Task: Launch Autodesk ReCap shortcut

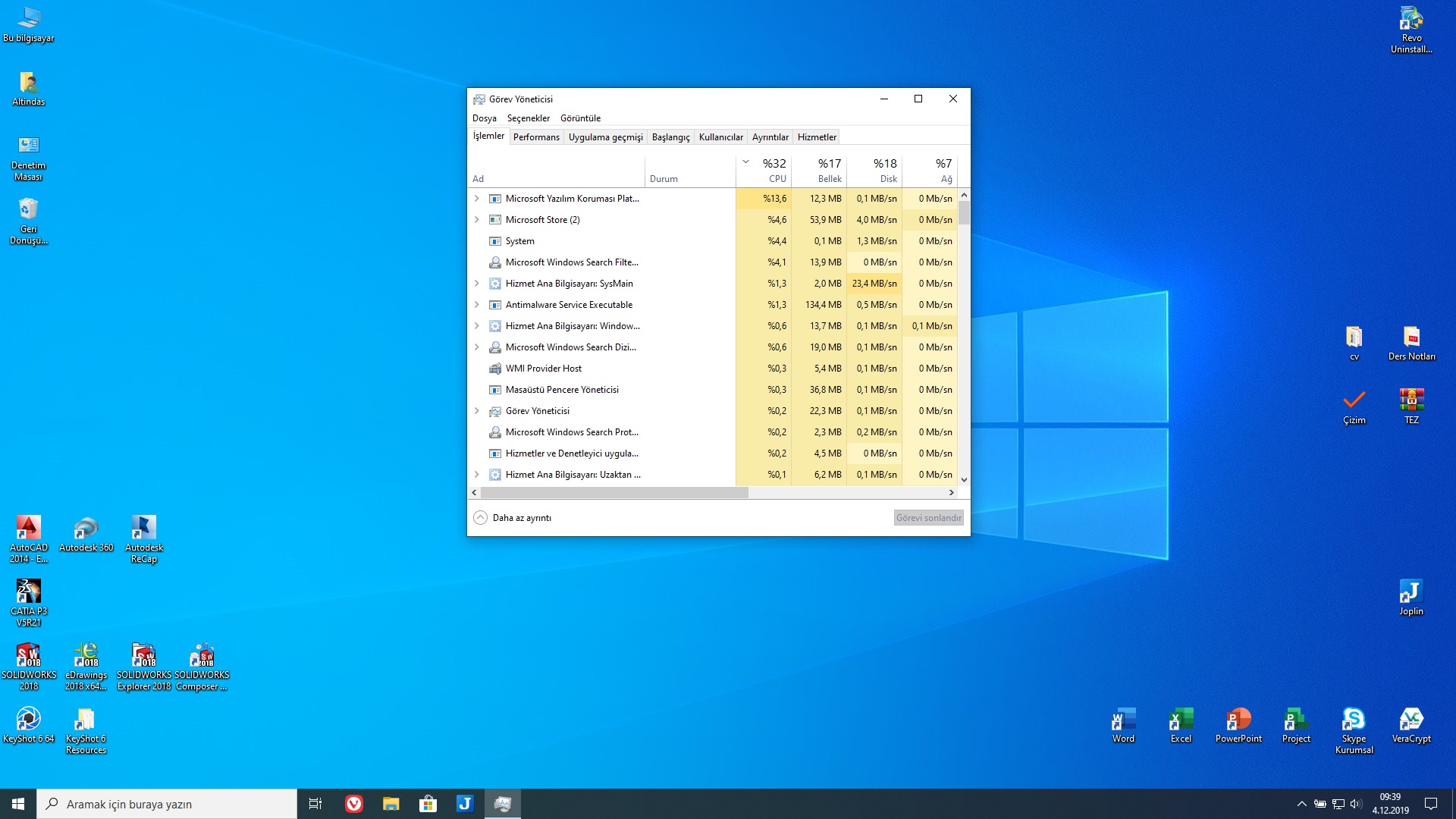Action: pyautogui.click(x=144, y=539)
